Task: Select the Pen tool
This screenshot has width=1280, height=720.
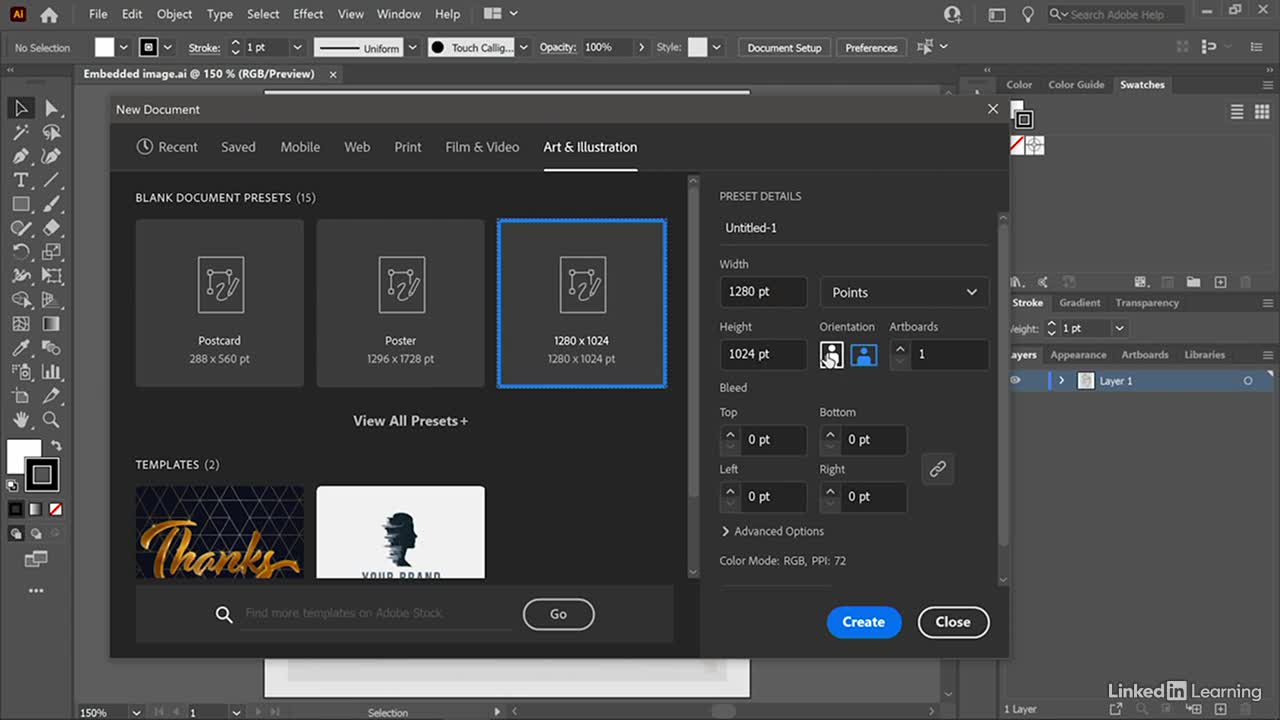Action: click(21, 156)
